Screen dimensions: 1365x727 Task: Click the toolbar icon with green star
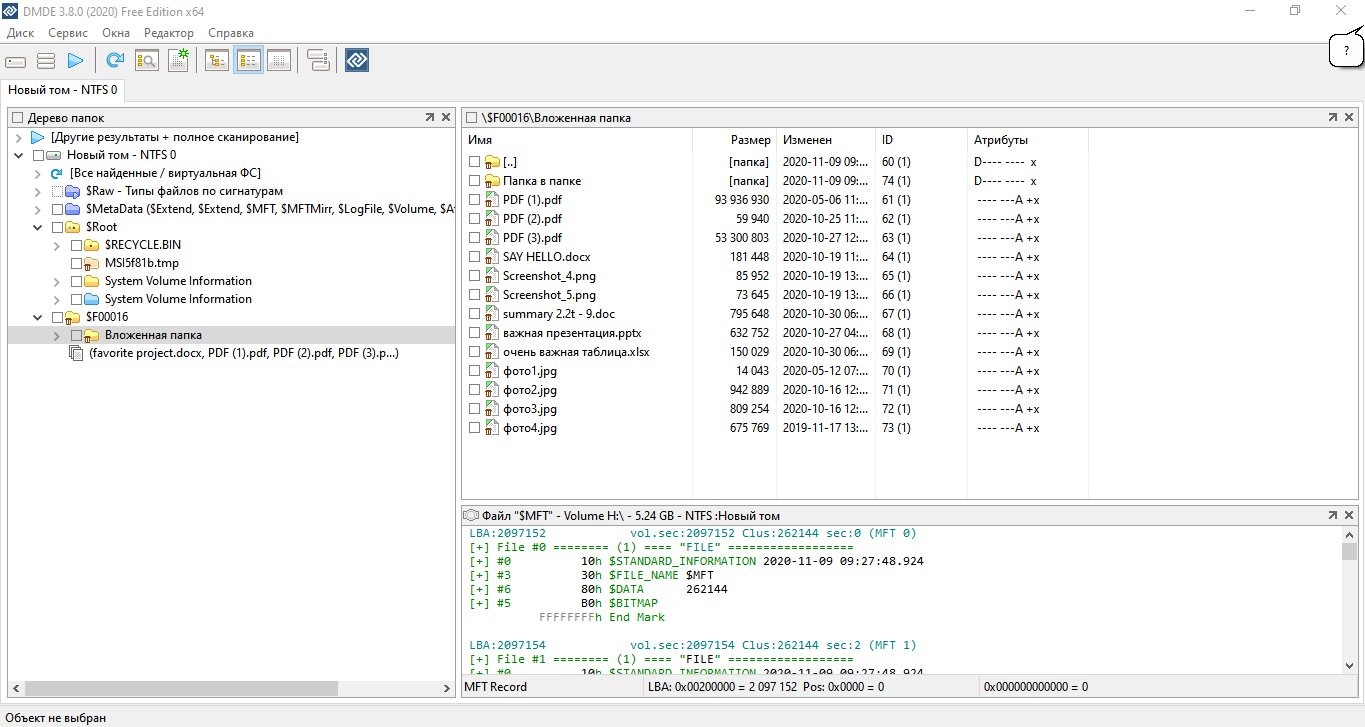coord(178,61)
